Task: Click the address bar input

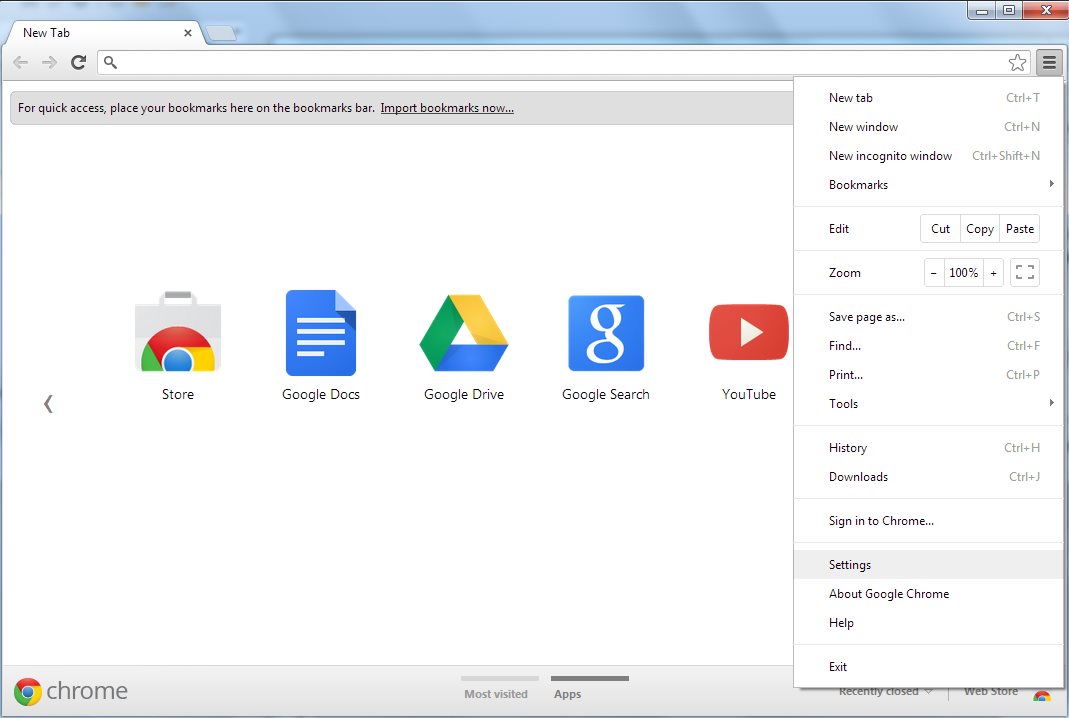Action: pyautogui.click(x=562, y=63)
